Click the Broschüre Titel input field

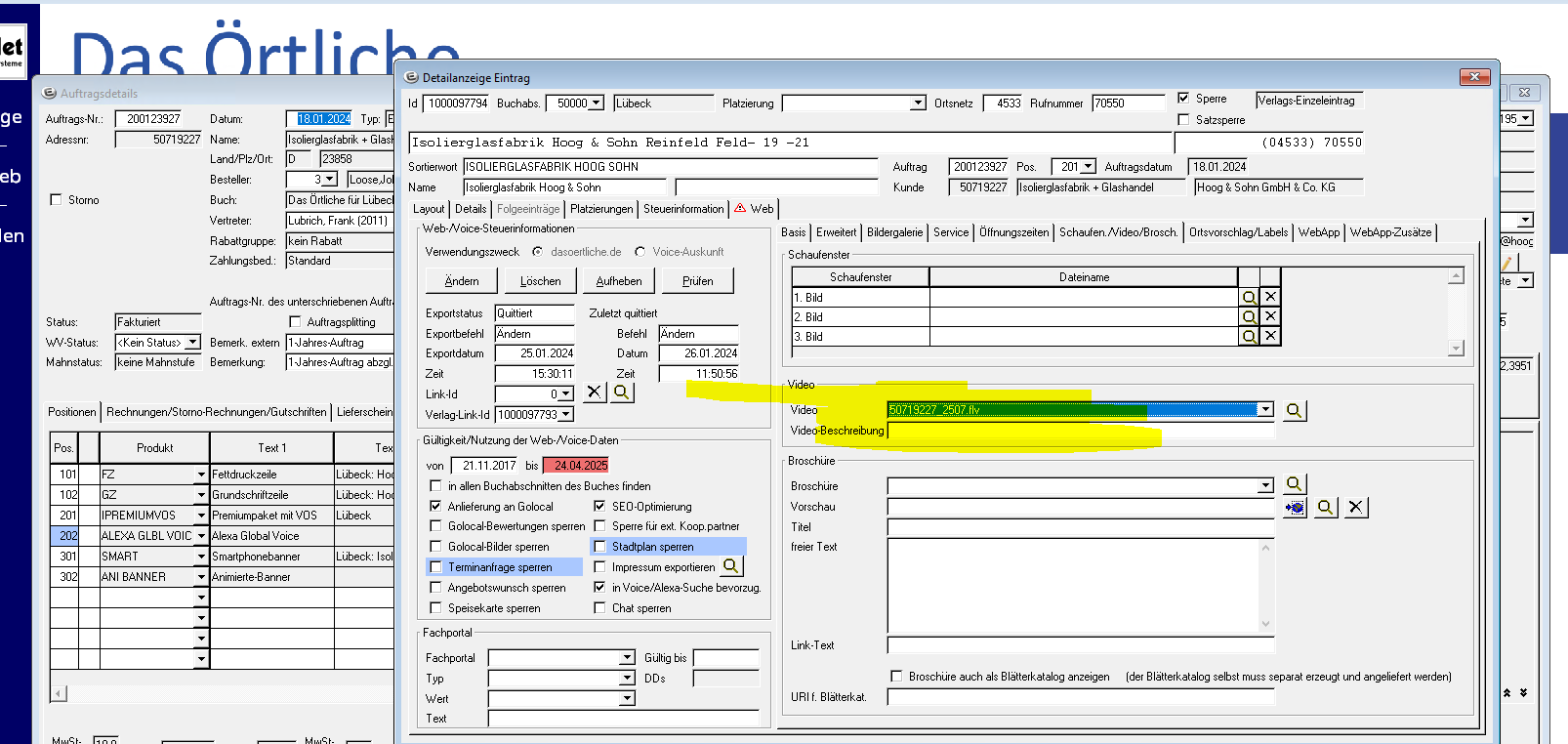click(1081, 527)
